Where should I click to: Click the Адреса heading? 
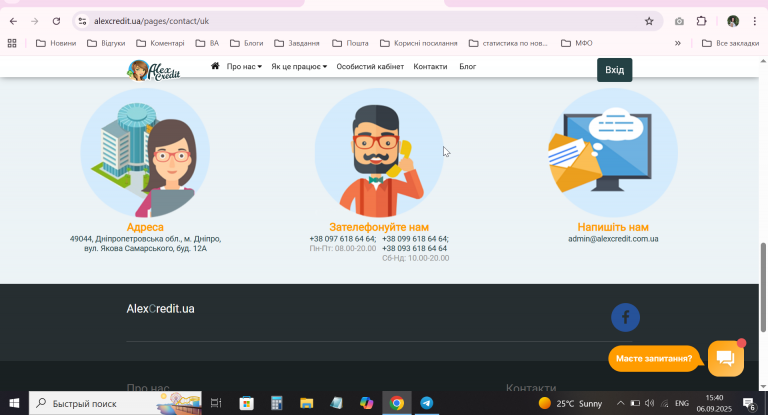145,227
